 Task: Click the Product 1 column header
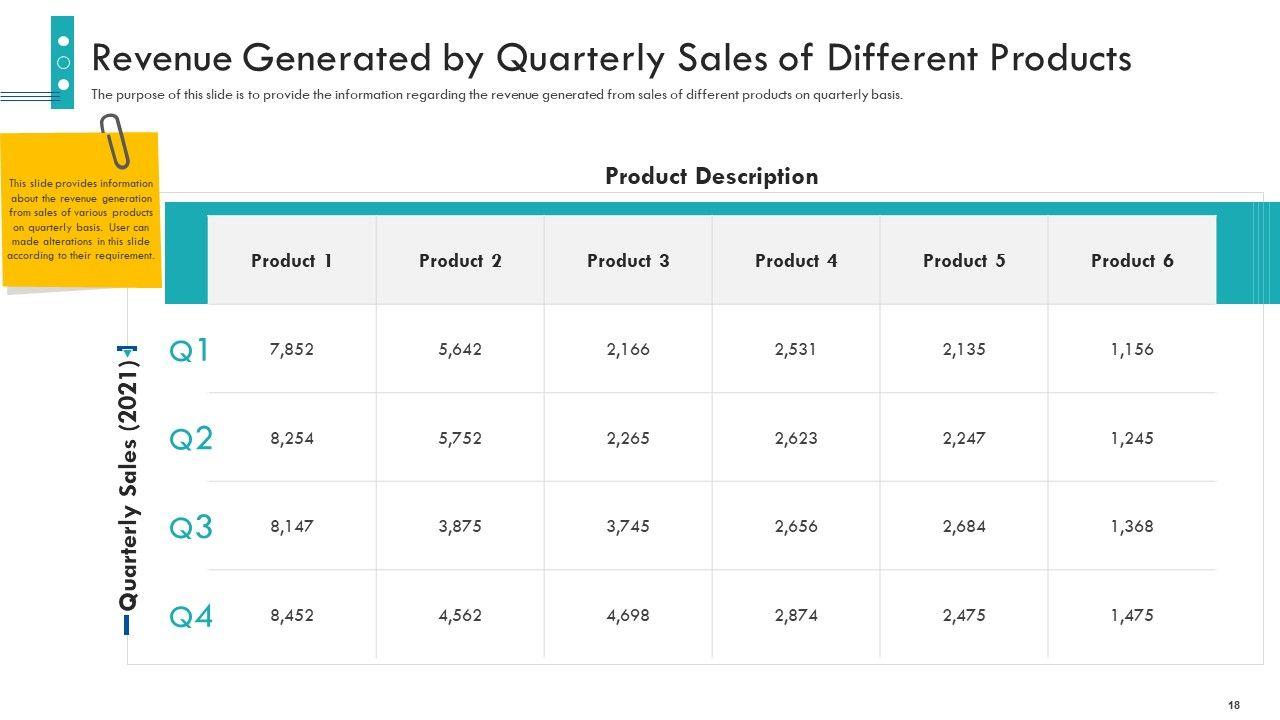coord(292,261)
